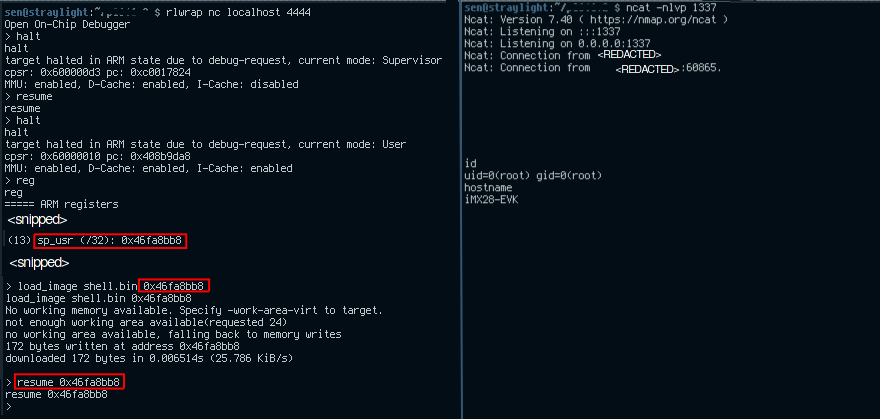The width and height of the screenshot is (880, 419).
Task: Click the boxed address after load_image shell.bin
Action: (x=175, y=287)
